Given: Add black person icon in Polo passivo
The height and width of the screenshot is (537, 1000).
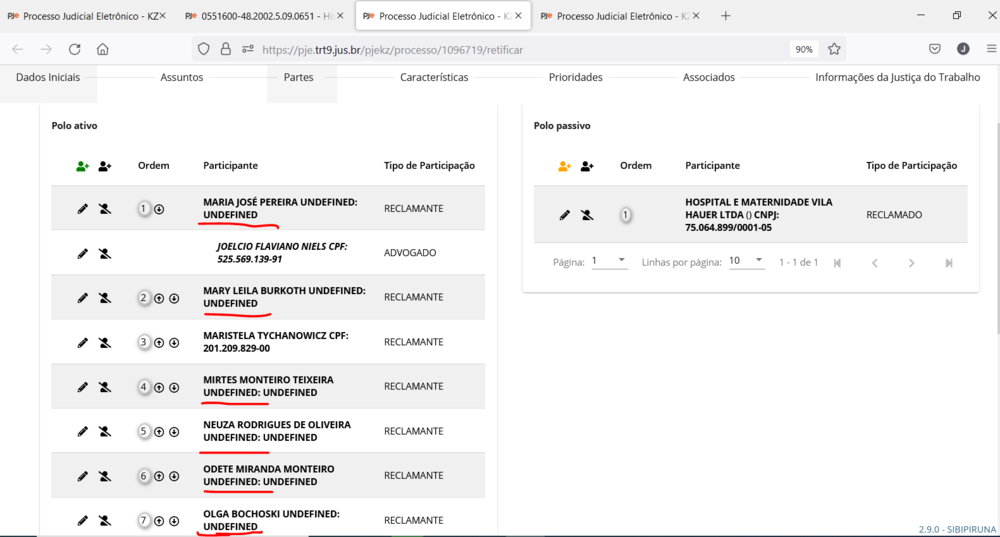Looking at the screenshot, I should coord(587,166).
